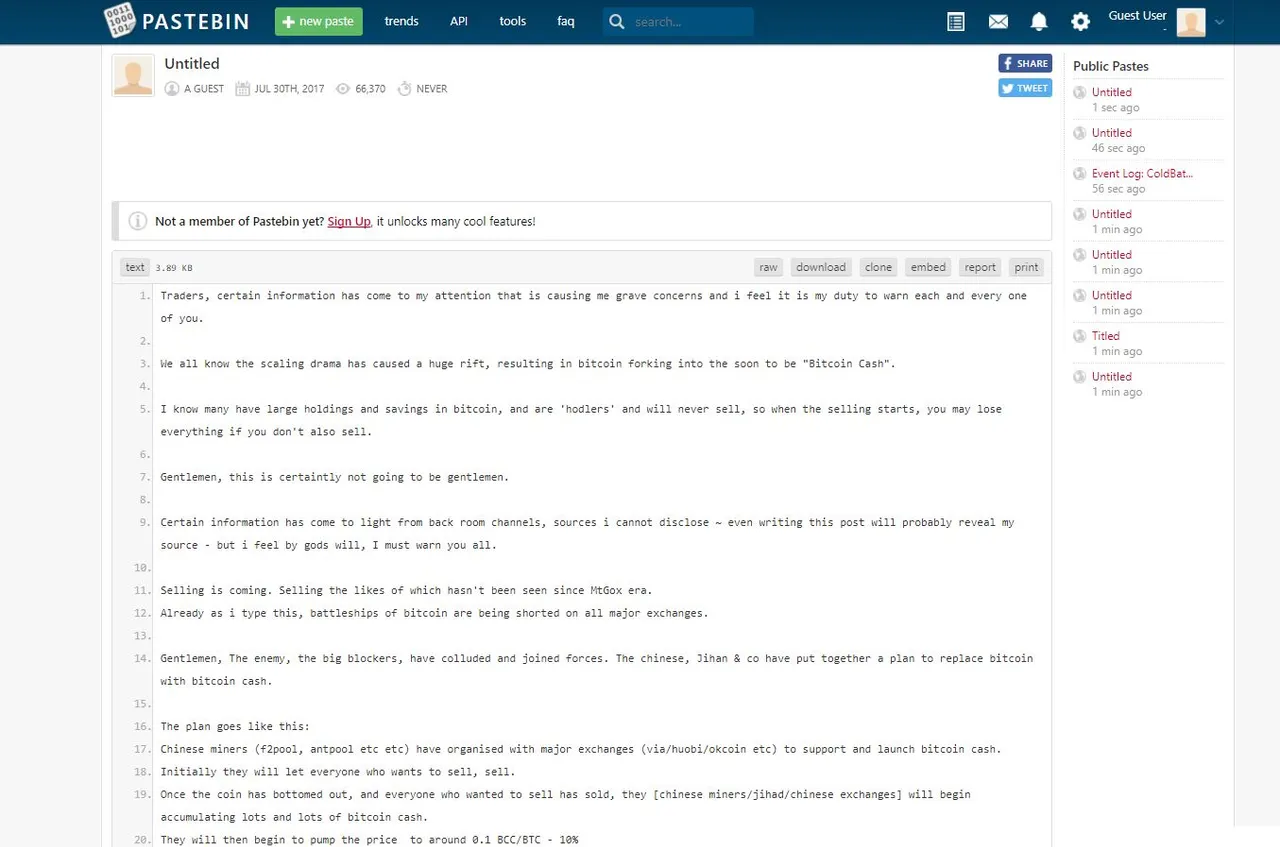Click the 3.89 KB size label
Screen dimensions: 1280x847
point(174,268)
